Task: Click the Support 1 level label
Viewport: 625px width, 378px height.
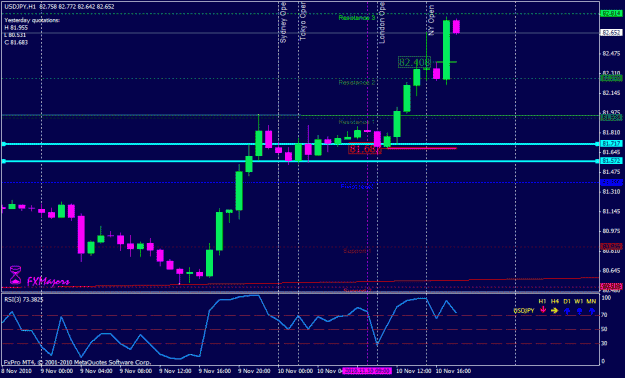Action: point(357,251)
